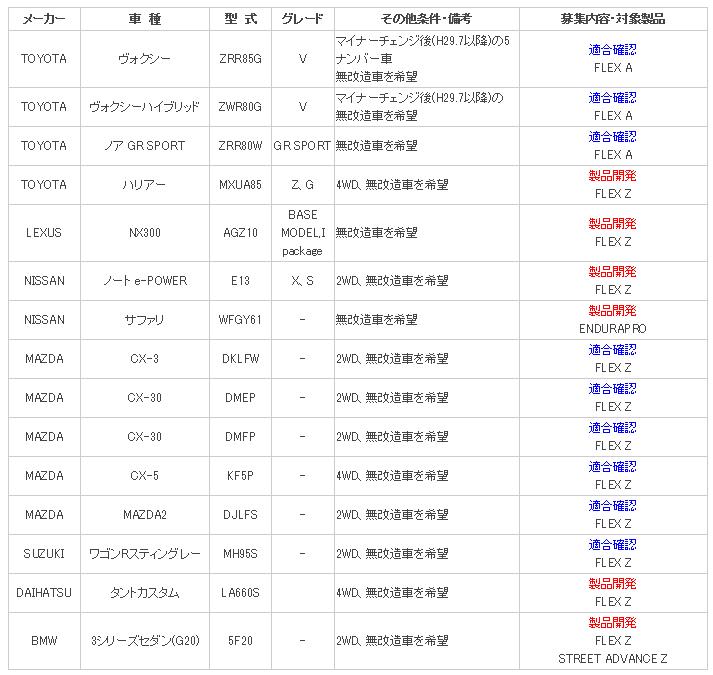Viewport: 713px width, 675px height.
Task: Select the ヴォクシー vehicle name cell
Action: [145, 59]
